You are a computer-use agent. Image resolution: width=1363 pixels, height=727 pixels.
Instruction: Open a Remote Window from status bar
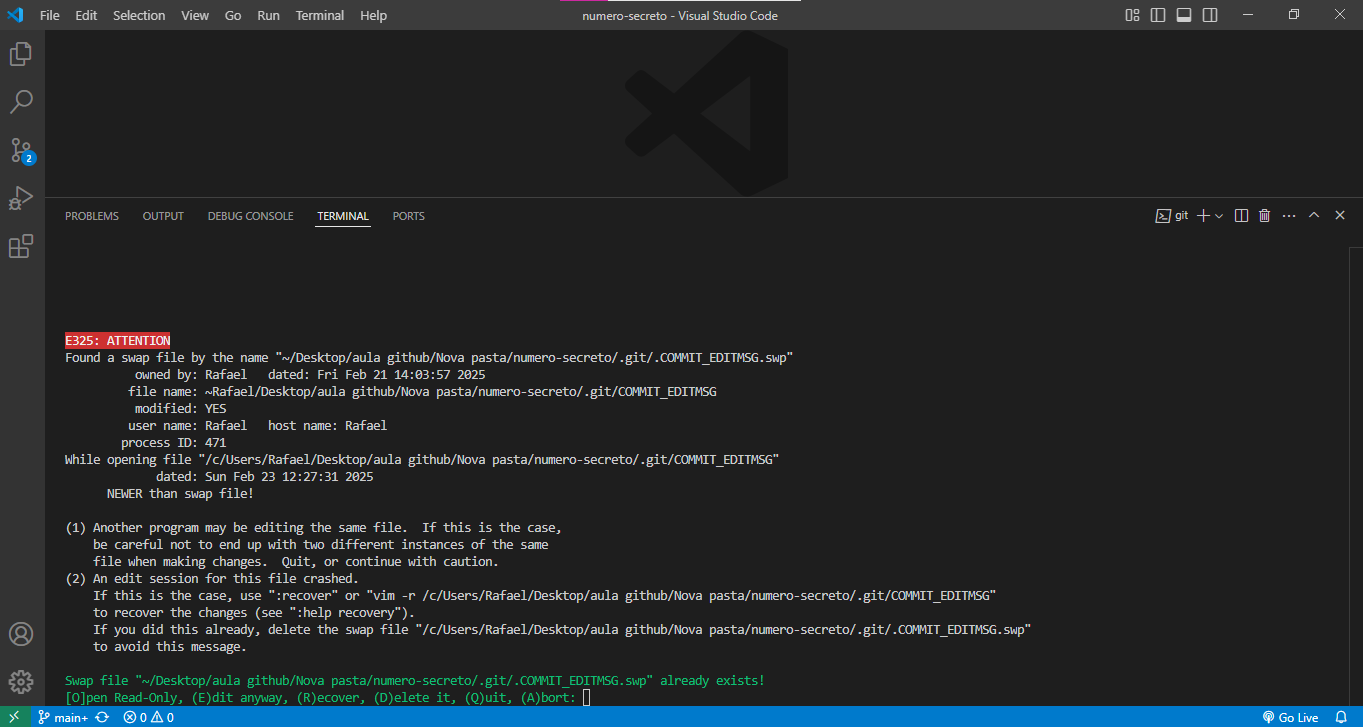click(15, 717)
